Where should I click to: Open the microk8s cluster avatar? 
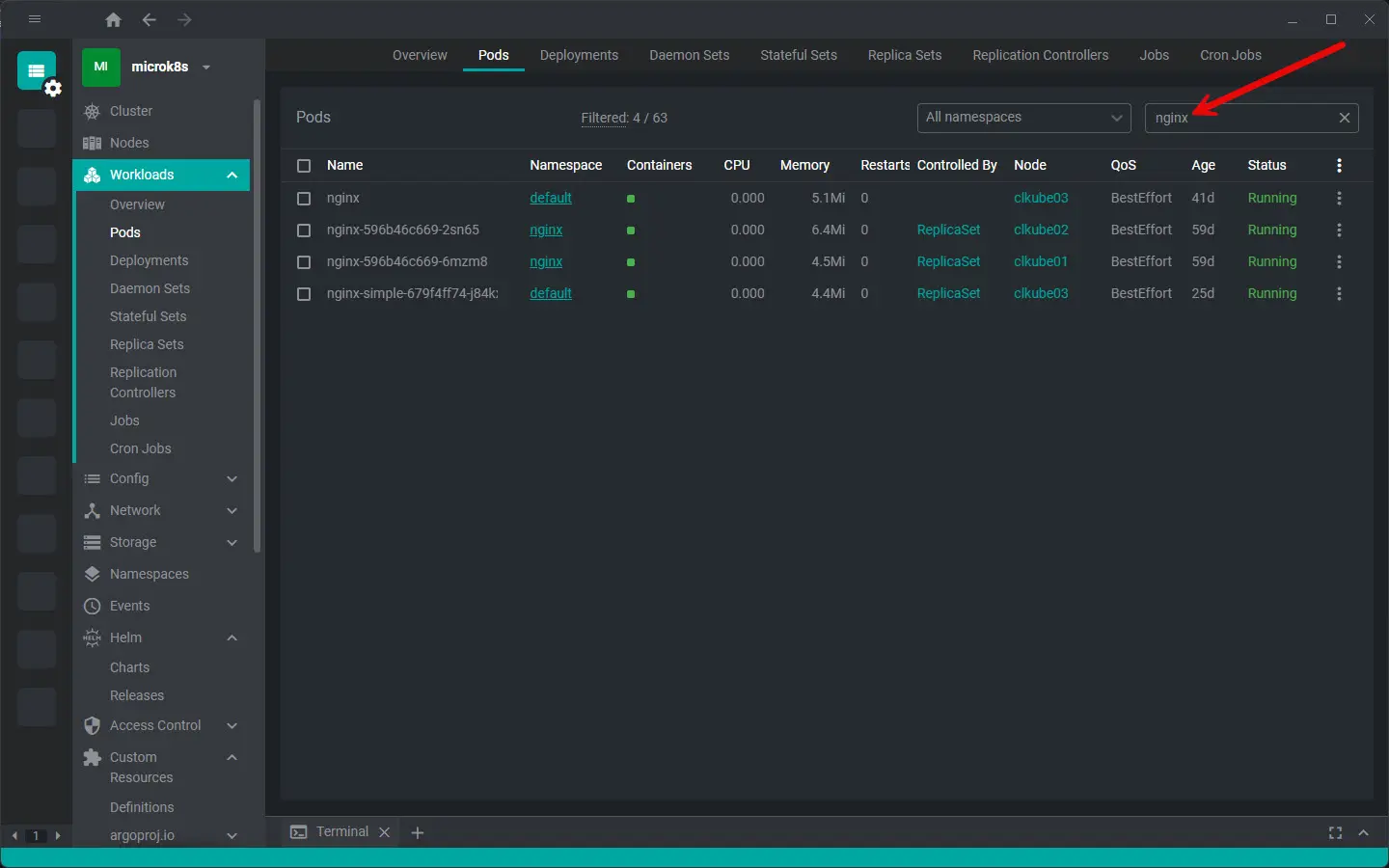[x=100, y=67]
